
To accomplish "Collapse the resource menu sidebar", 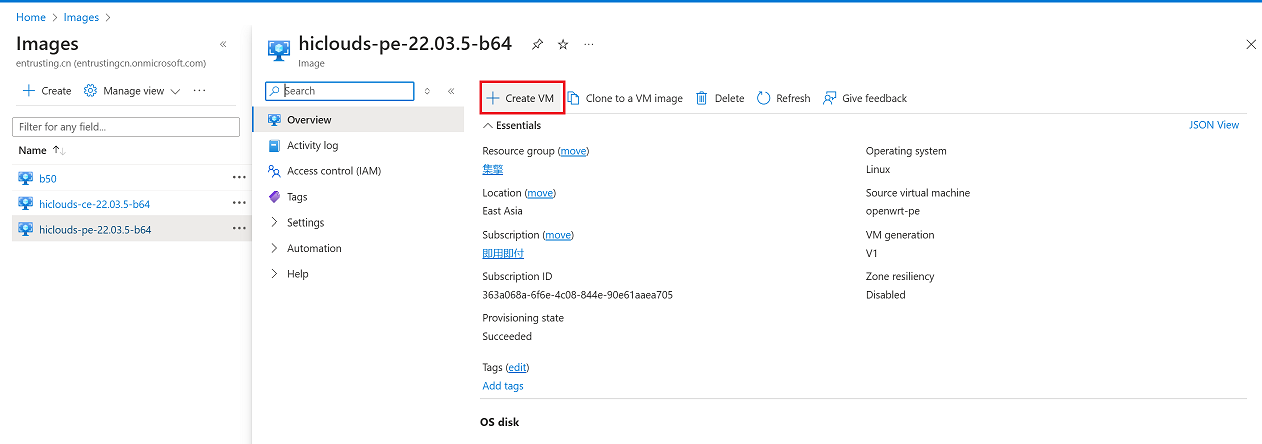I will [x=451, y=91].
